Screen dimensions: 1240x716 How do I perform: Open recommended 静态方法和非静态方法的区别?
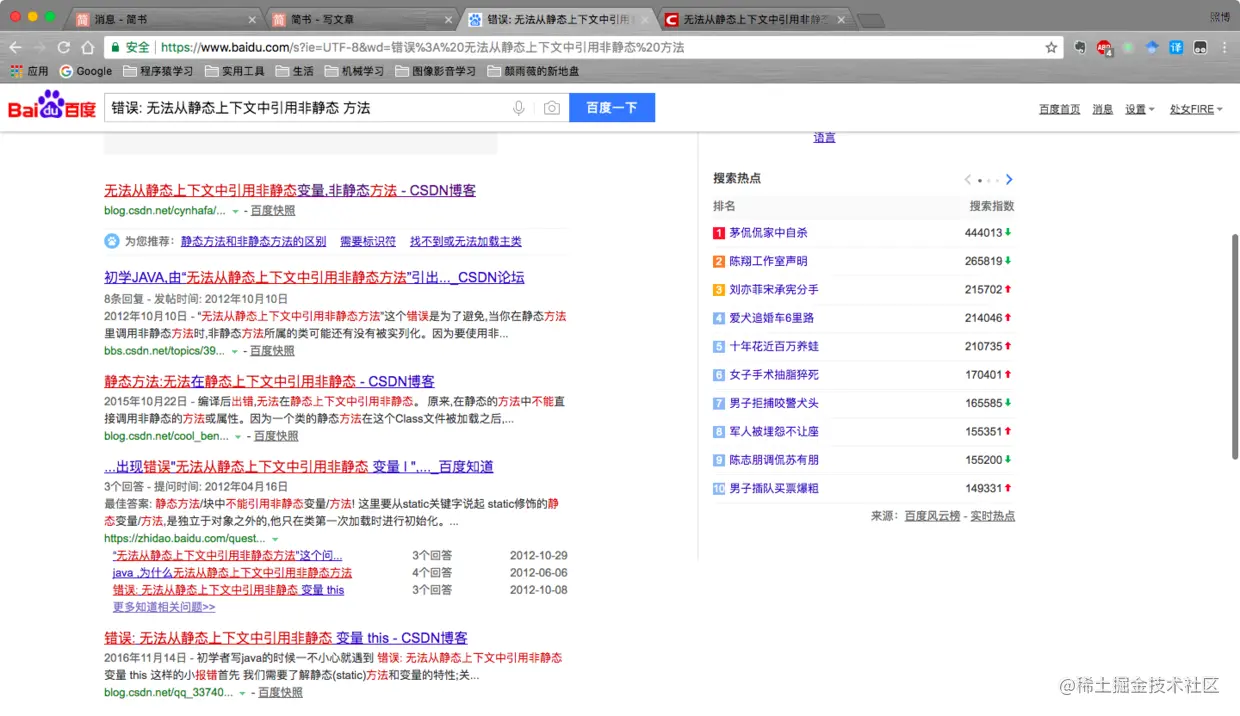click(x=253, y=241)
